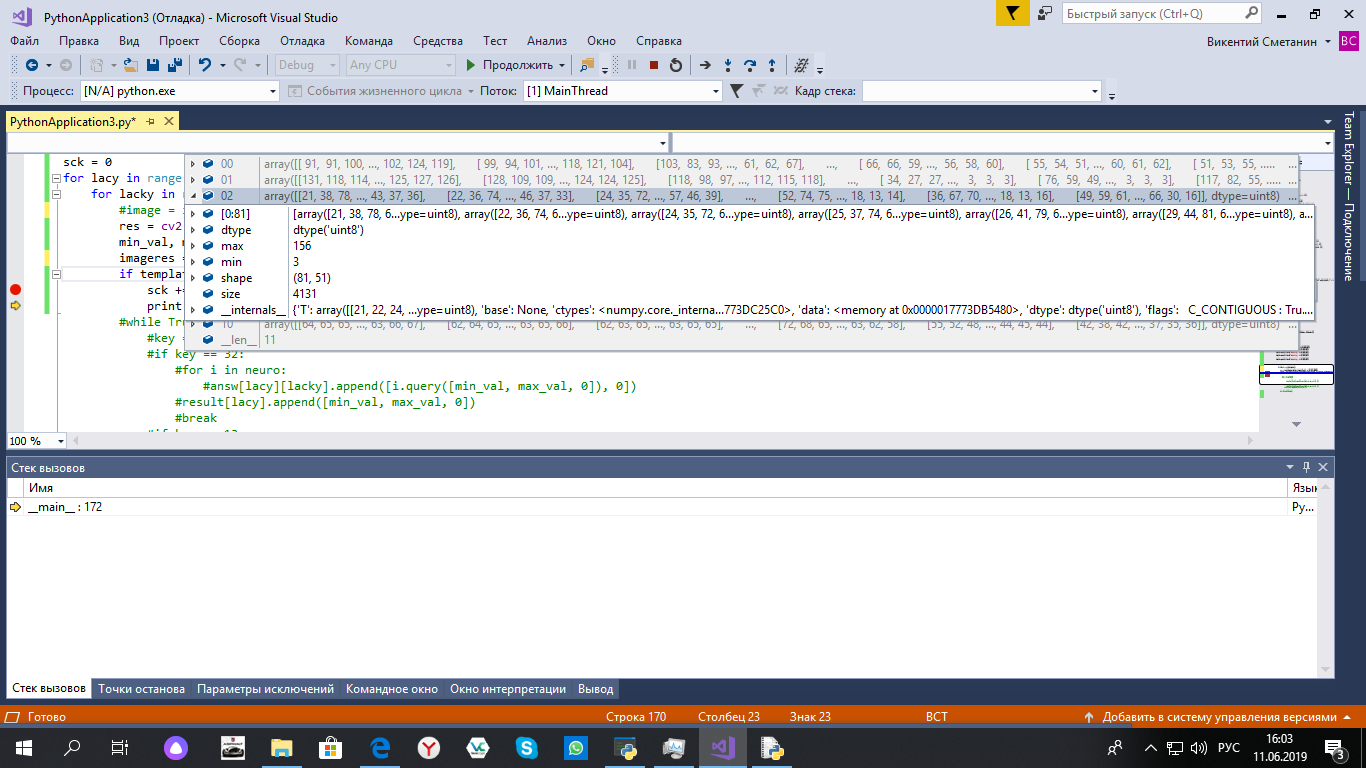The image size is (1366, 768).
Task: Open the Справка menu
Action: 659,41
